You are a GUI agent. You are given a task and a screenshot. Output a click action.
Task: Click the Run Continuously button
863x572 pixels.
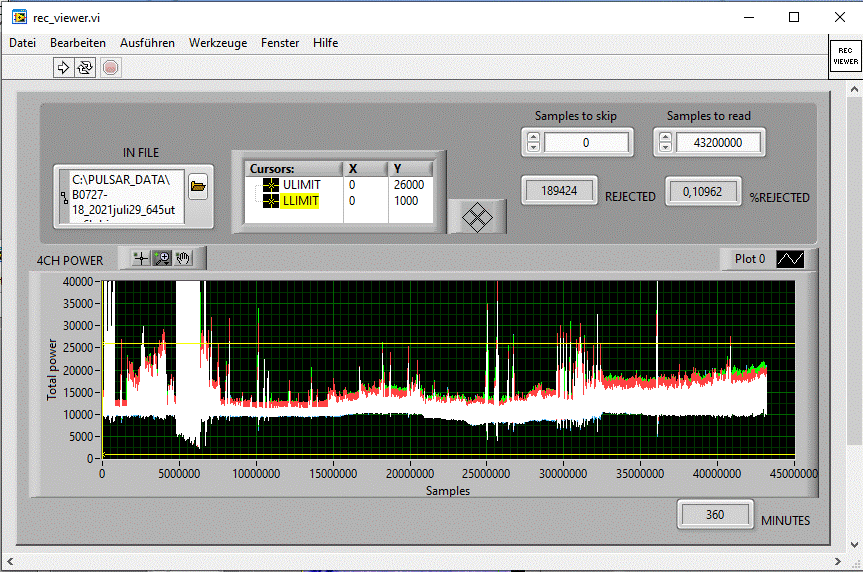tap(85, 68)
